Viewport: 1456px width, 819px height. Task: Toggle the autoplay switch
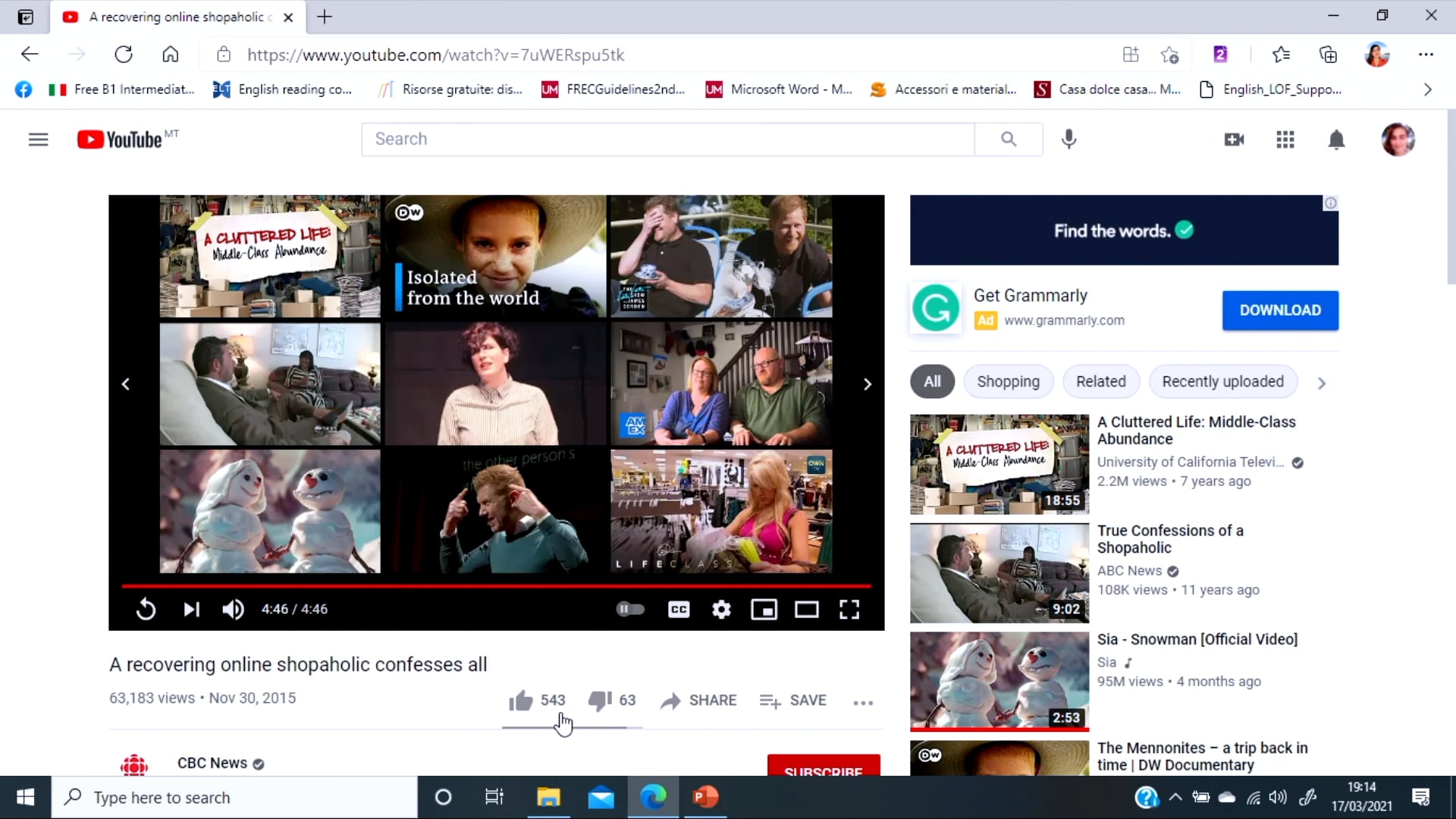click(630, 610)
